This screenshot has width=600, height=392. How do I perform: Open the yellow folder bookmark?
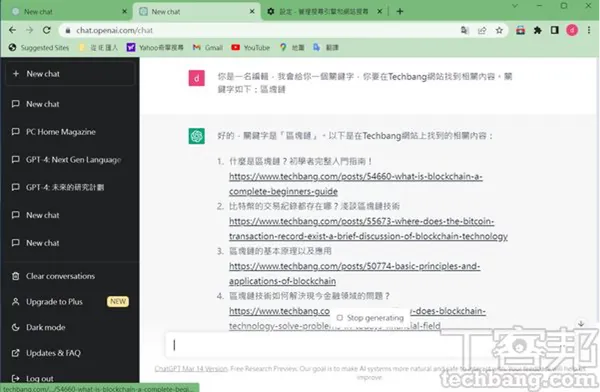98,47
